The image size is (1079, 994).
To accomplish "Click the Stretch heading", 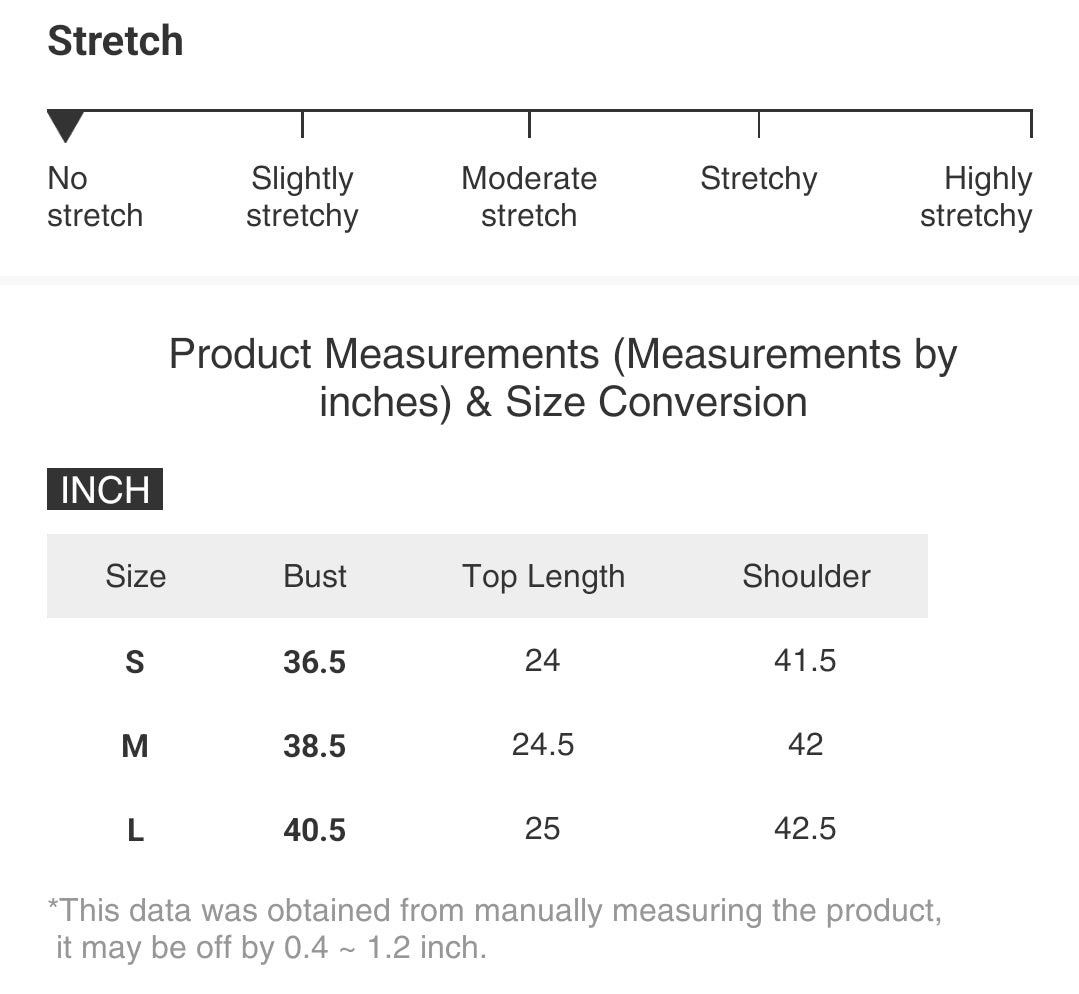I will (x=115, y=41).
